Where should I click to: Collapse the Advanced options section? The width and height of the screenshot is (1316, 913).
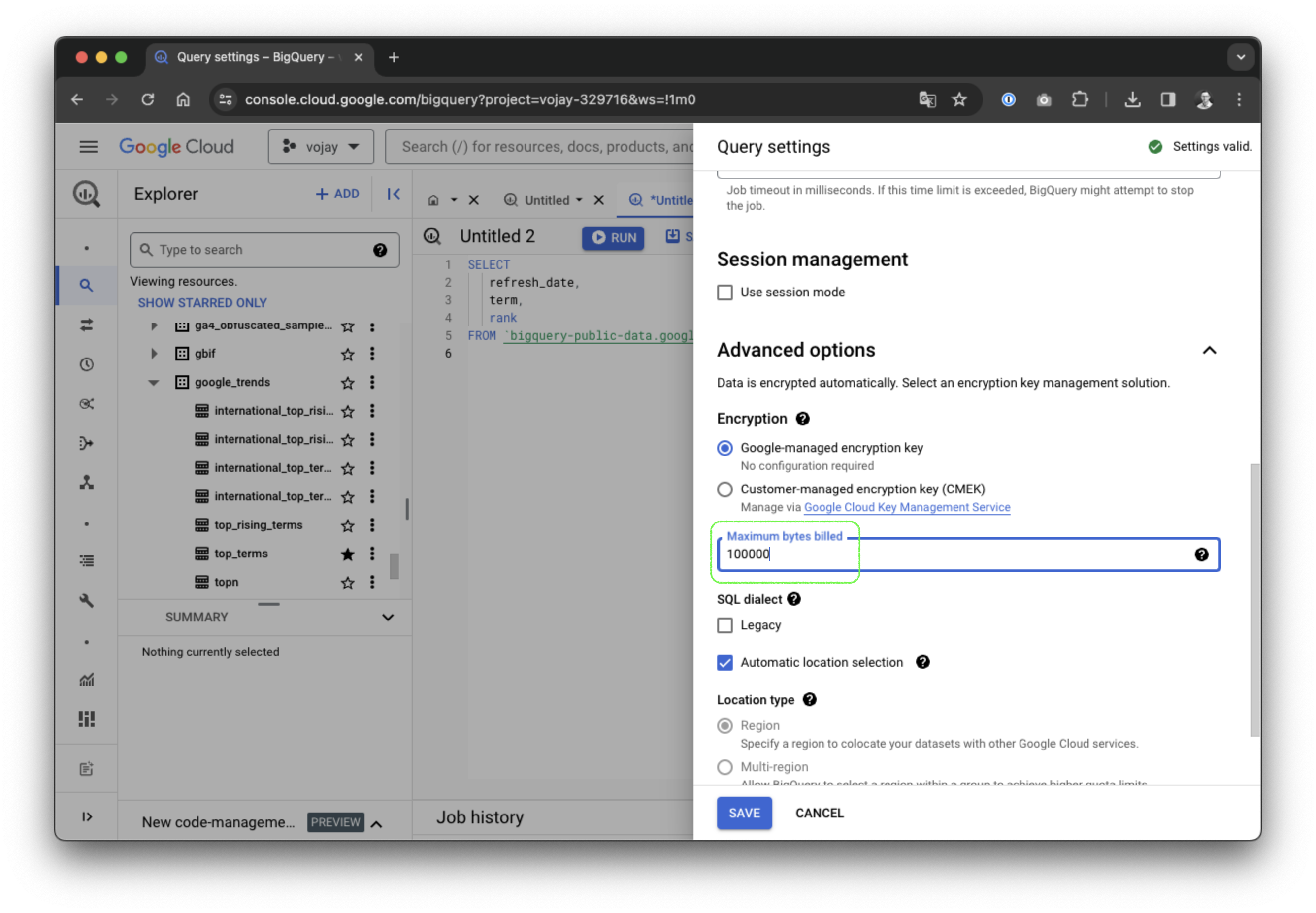[1210, 350]
